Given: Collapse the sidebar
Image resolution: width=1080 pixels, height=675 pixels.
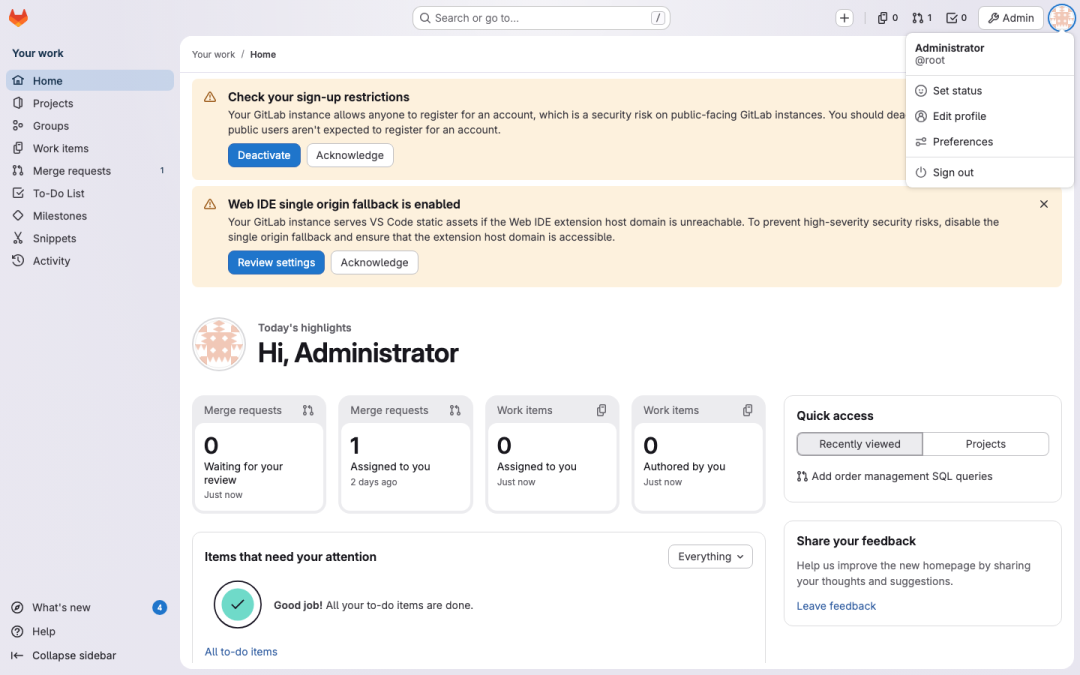Looking at the screenshot, I should point(90,656).
